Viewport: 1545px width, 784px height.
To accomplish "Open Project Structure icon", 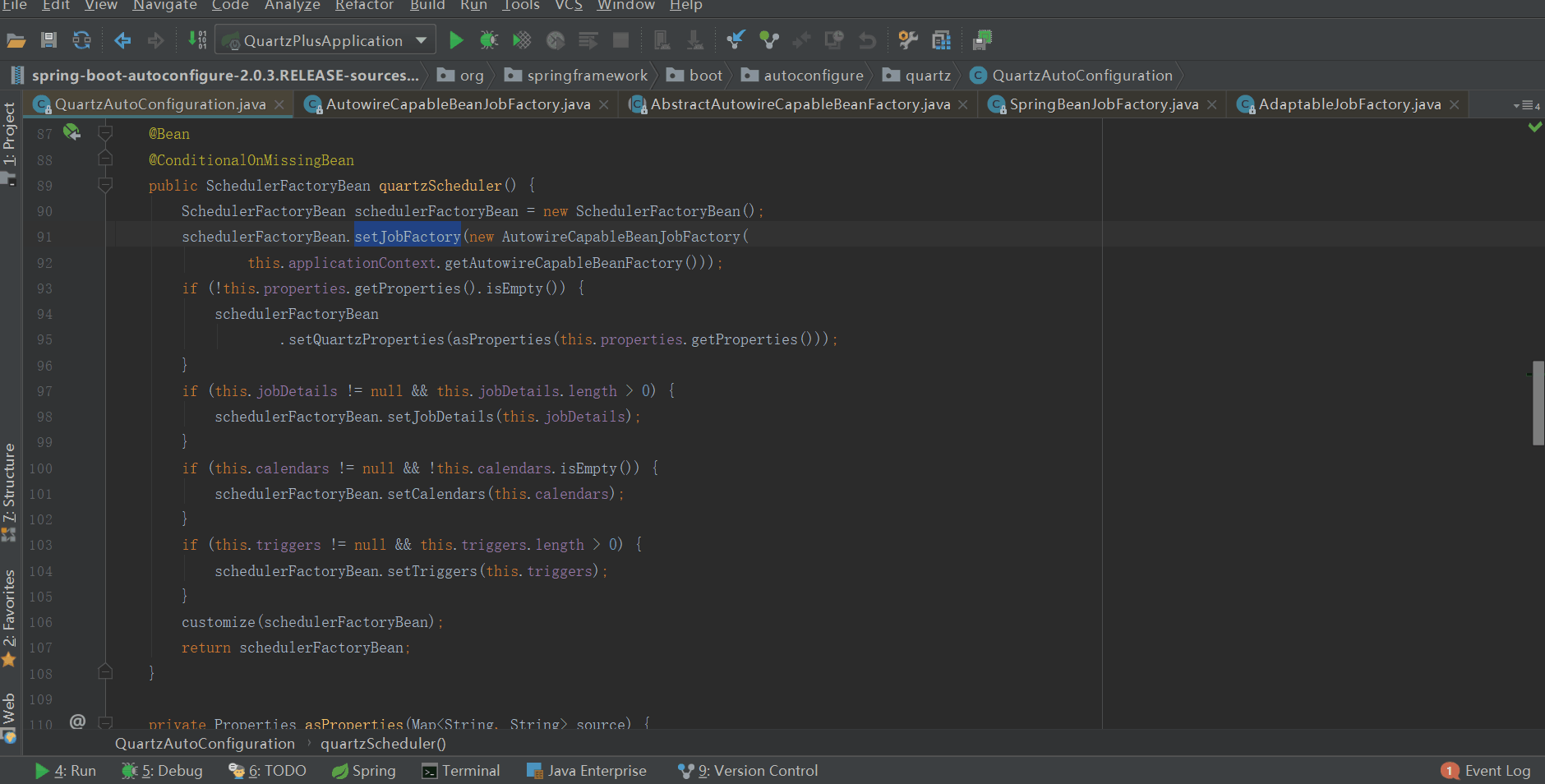I will (942, 39).
